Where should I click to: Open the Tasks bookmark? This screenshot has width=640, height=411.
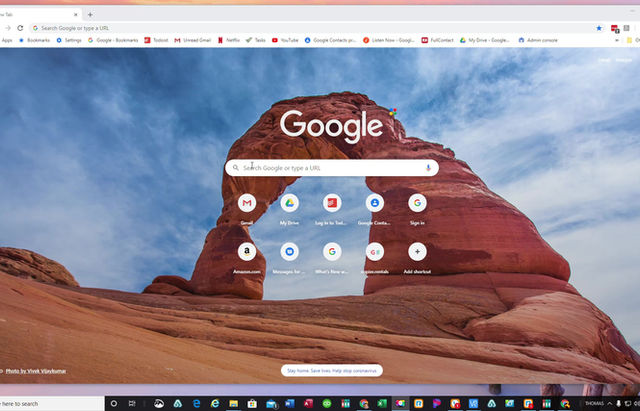point(256,40)
